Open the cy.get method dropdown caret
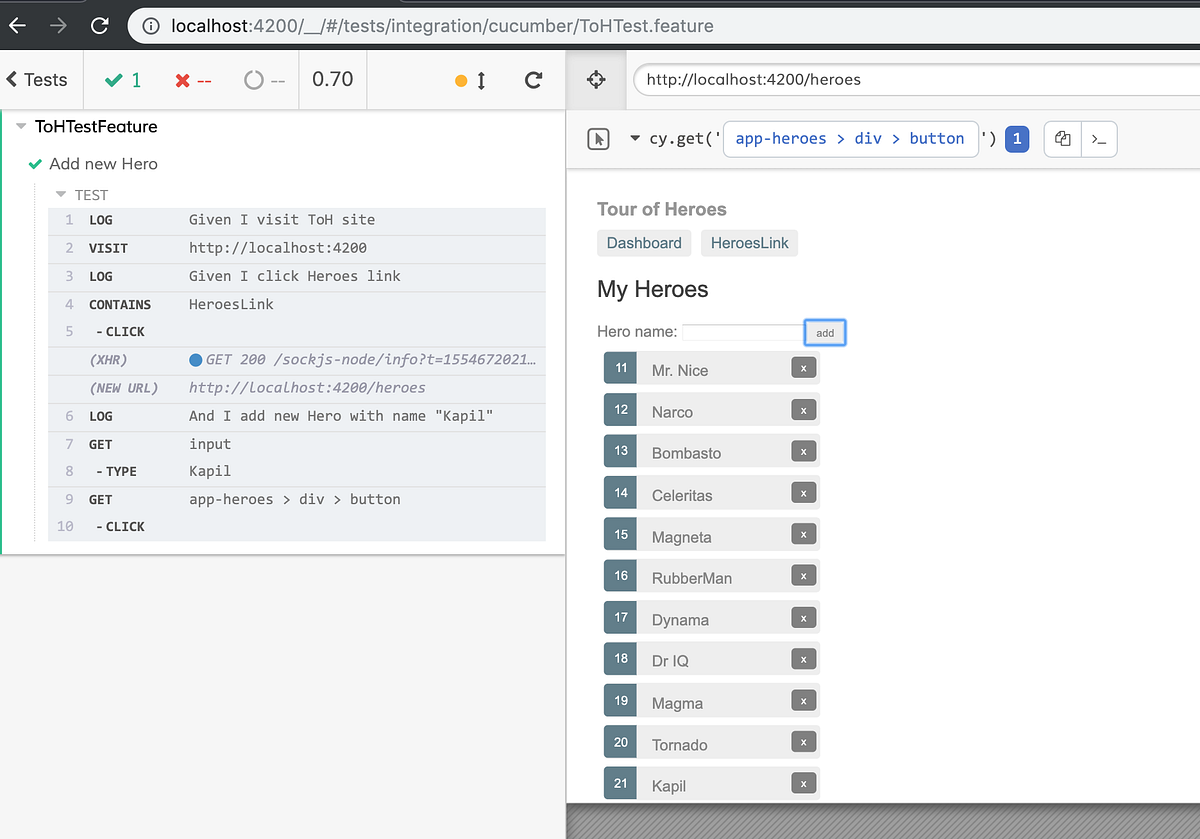The height and width of the screenshot is (839, 1200). pyautogui.click(x=634, y=139)
